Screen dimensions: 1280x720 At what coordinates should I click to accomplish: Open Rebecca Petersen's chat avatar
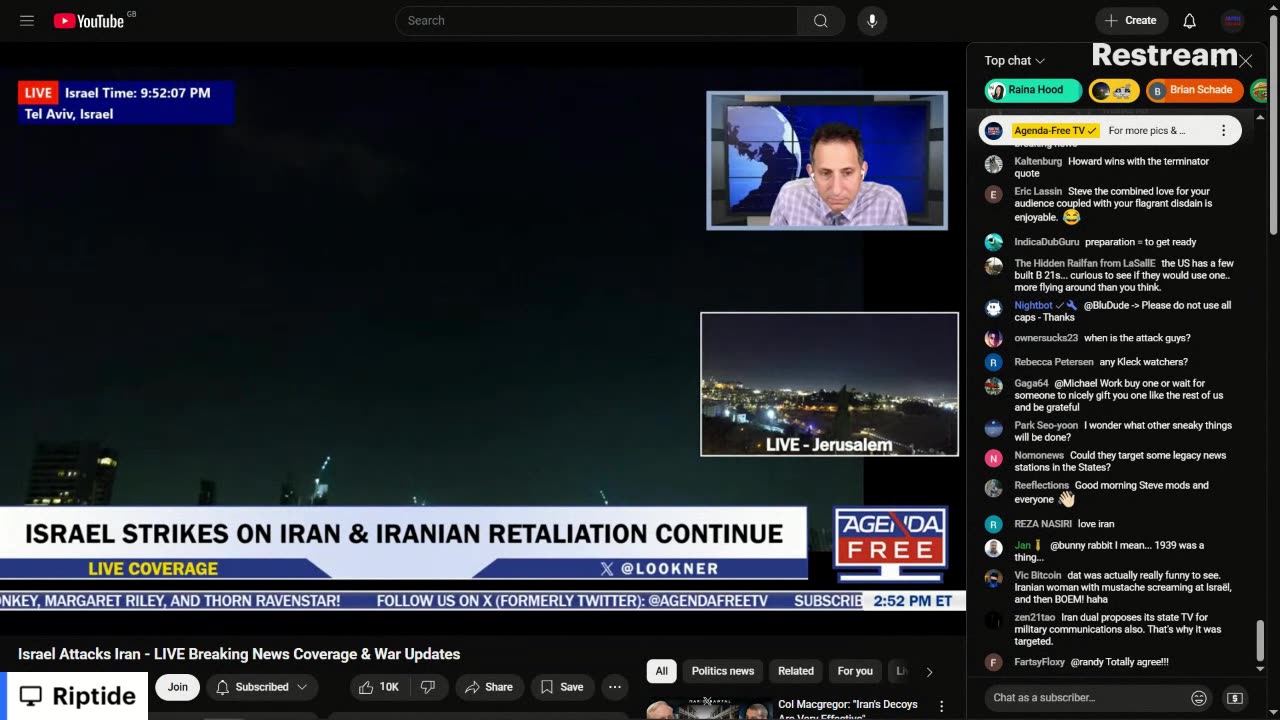(x=993, y=362)
